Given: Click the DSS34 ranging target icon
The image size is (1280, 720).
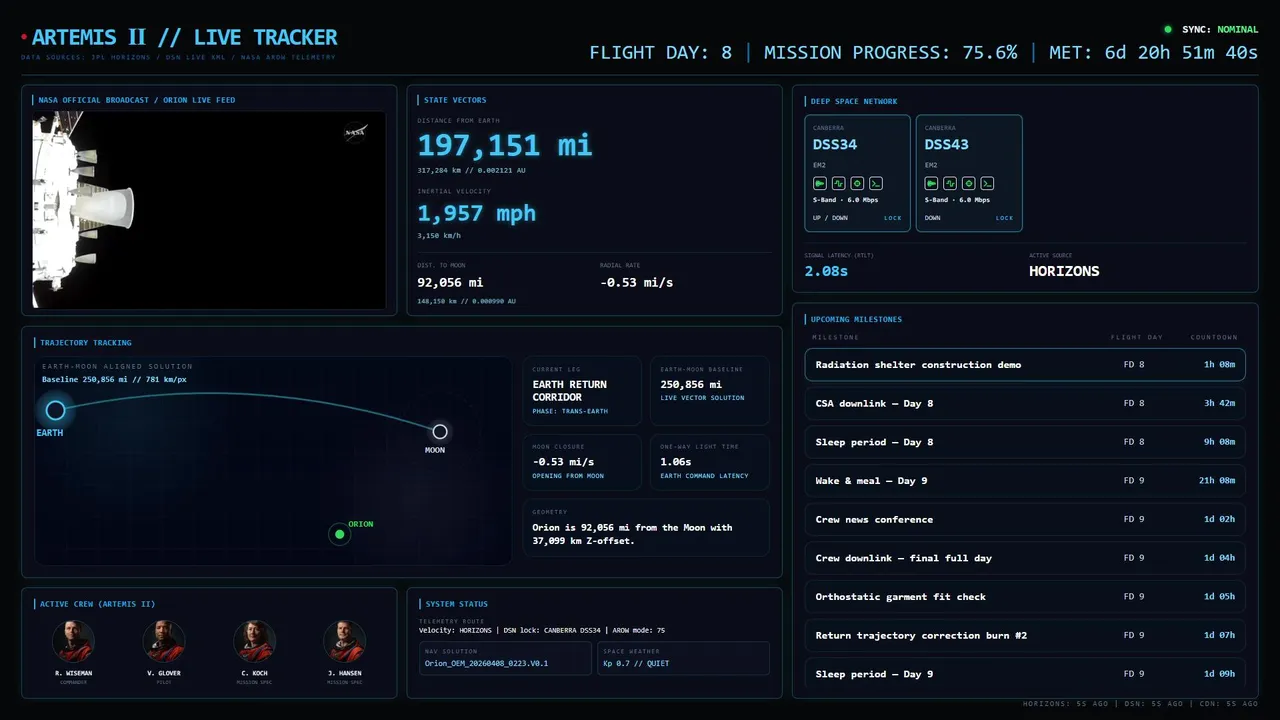Looking at the screenshot, I should [857, 184].
